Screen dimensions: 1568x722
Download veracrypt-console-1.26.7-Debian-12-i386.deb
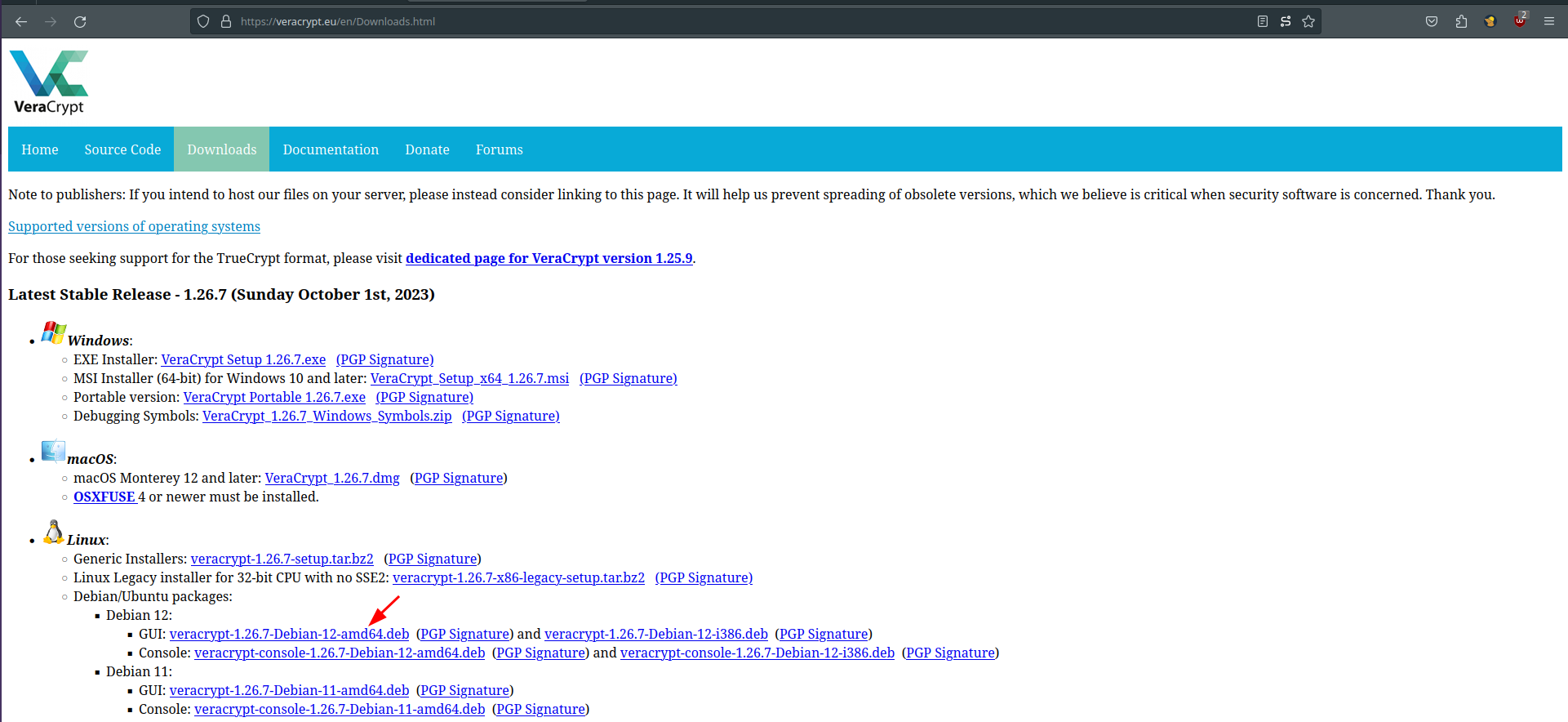[757, 653]
